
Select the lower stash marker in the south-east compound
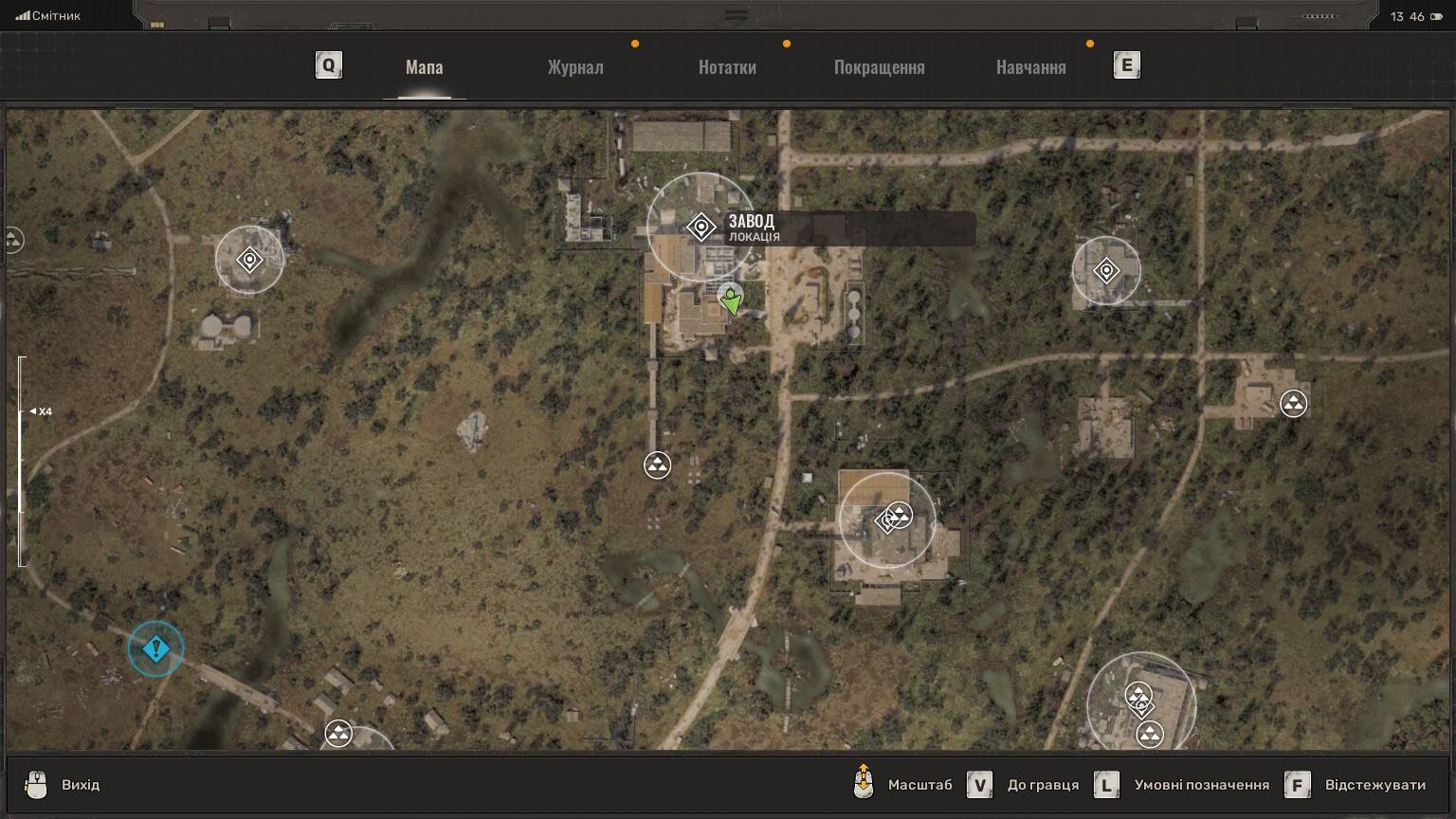[x=1150, y=734]
